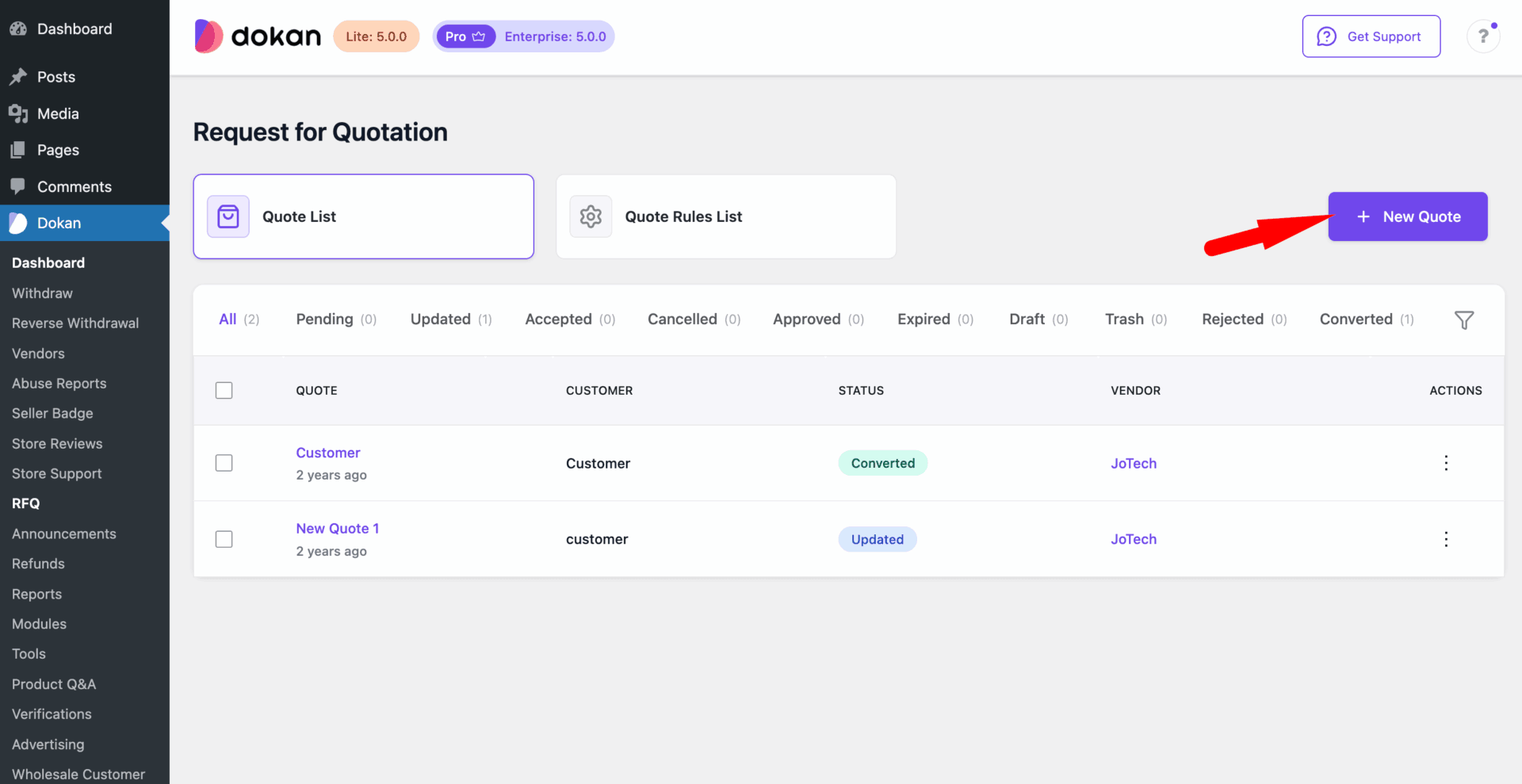This screenshot has width=1522, height=784.
Task: Click the Updated status badge in New Quote 1 row
Action: pos(878,539)
